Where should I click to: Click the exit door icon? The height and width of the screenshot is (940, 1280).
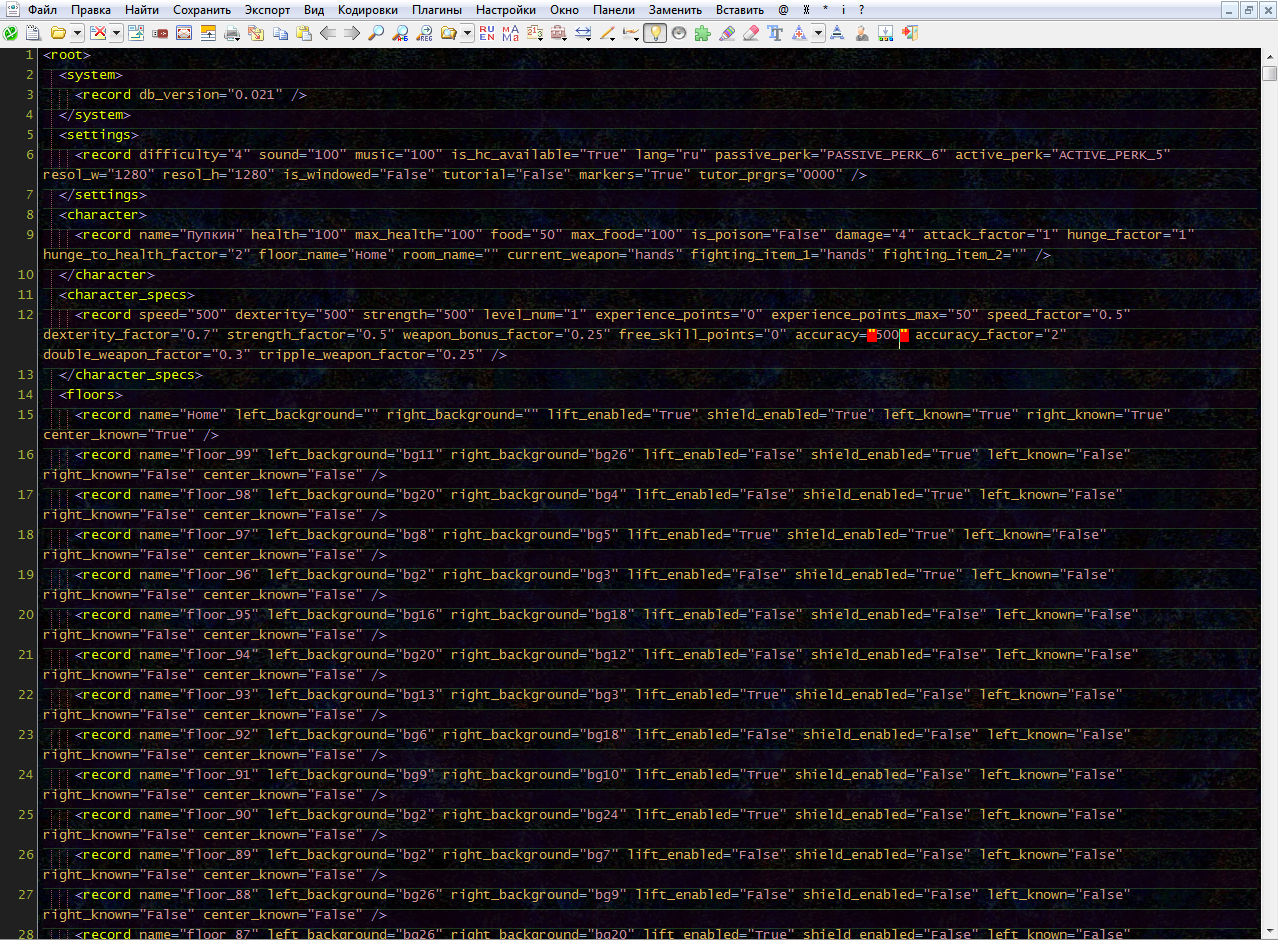pyautogui.click(x=909, y=33)
